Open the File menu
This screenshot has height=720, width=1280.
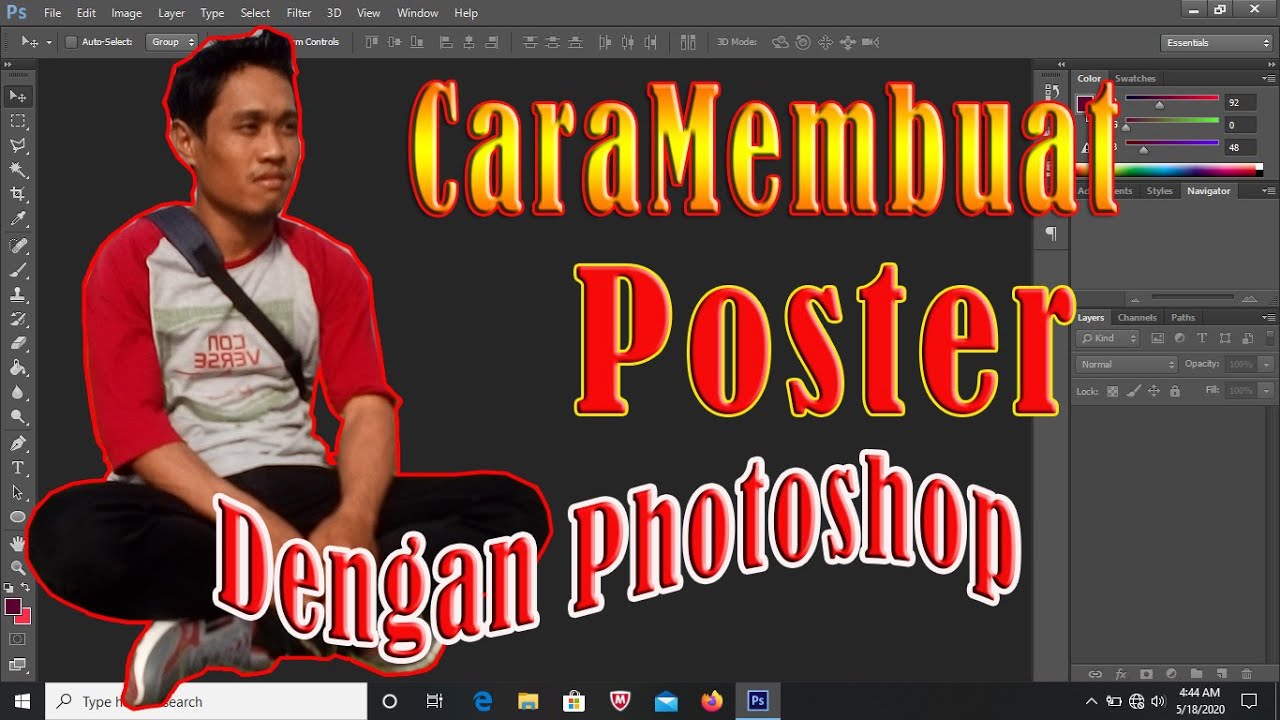(53, 13)
